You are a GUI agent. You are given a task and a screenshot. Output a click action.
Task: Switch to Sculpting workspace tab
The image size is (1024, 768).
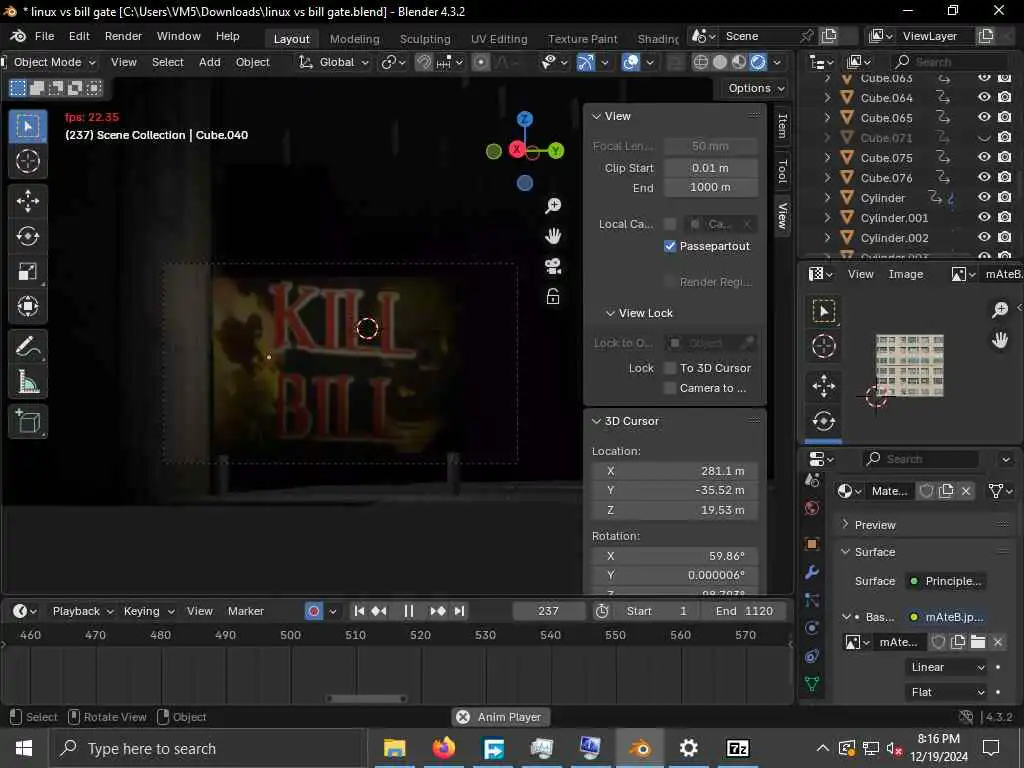(425, 39)
